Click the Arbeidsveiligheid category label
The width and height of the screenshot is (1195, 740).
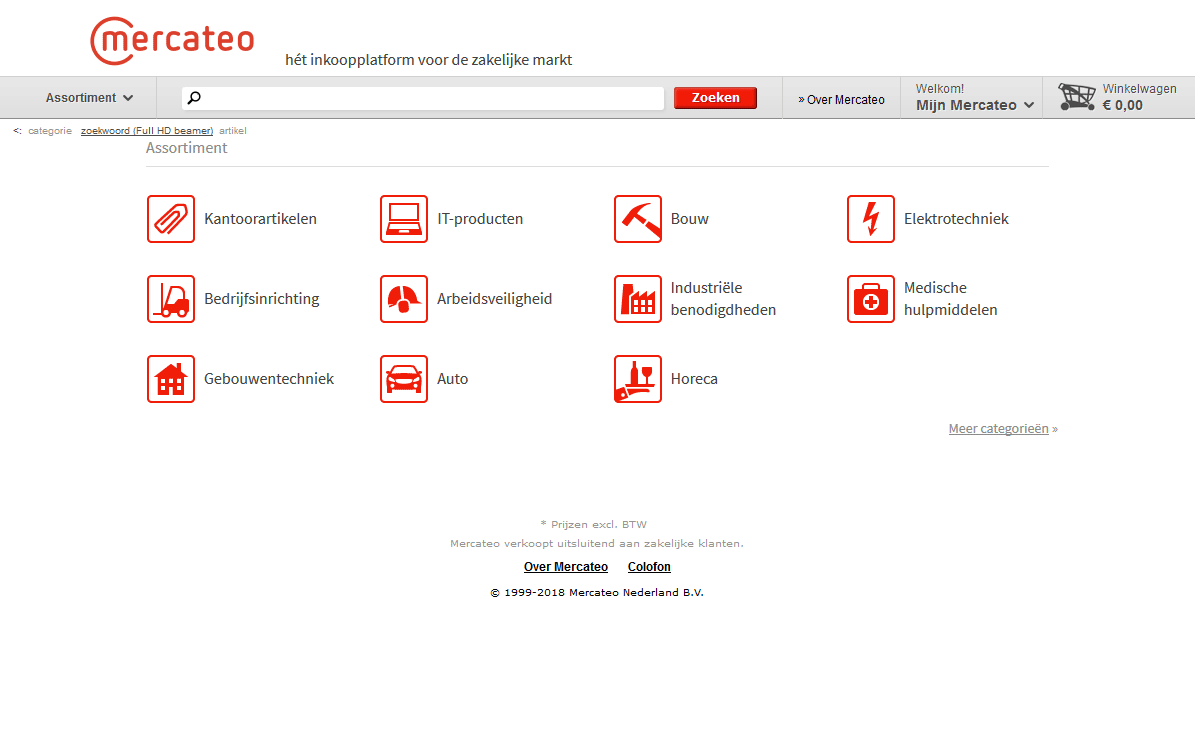tap(495, 299)
